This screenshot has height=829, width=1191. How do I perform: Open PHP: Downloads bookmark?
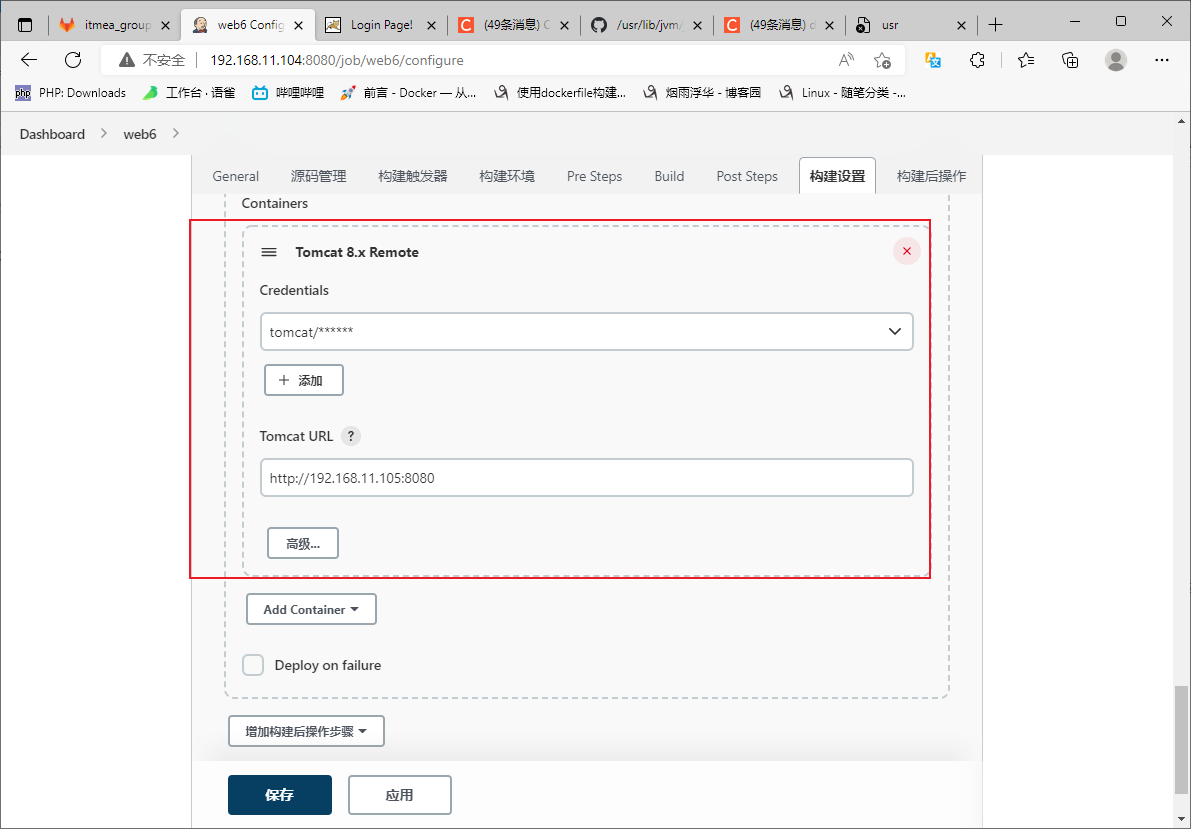click(x=70, y=93)
